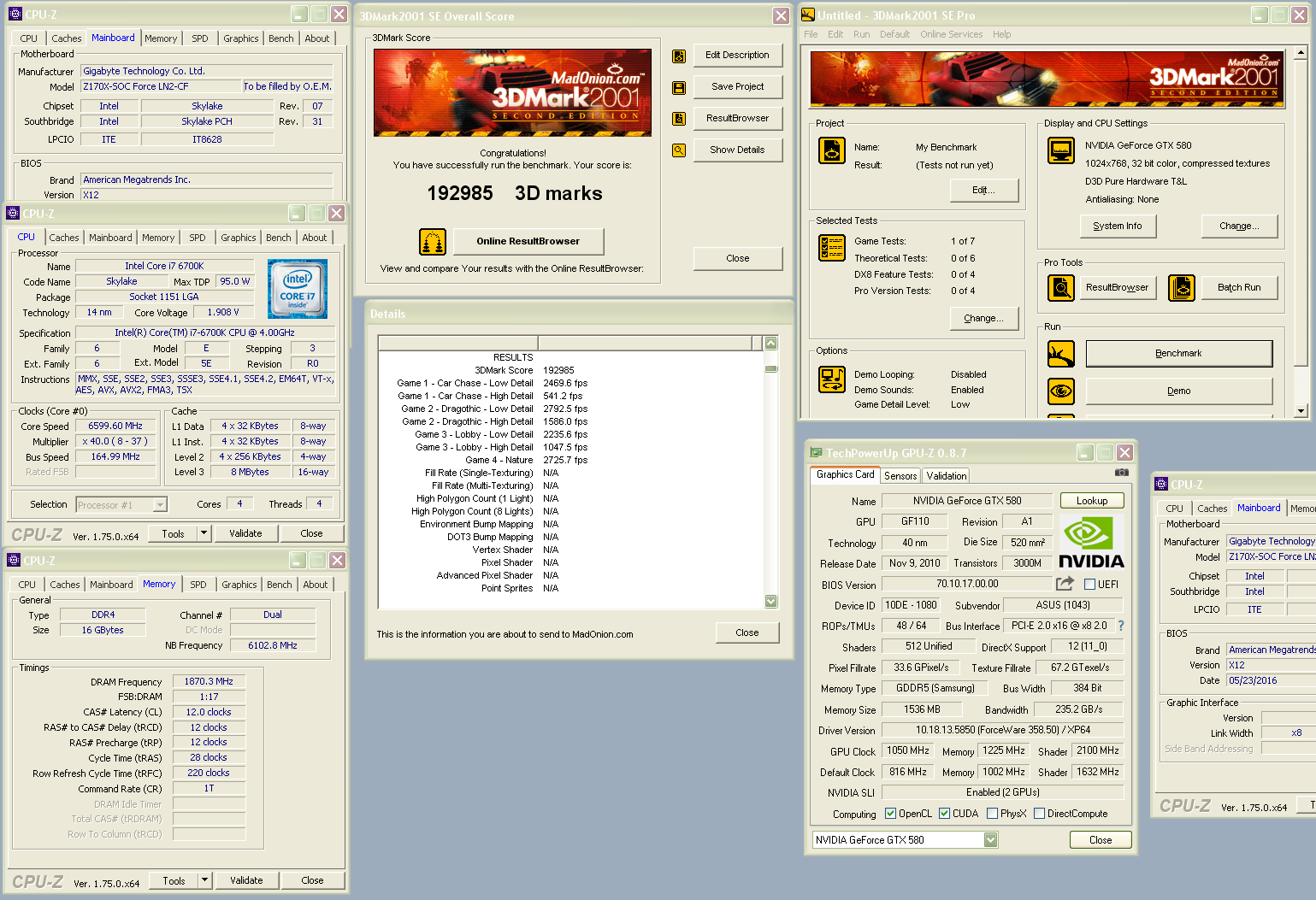The width and height of the screenshot is (1316, 900).
Task: Click the ResultBrowser icon beside its button
Action: 679,119
